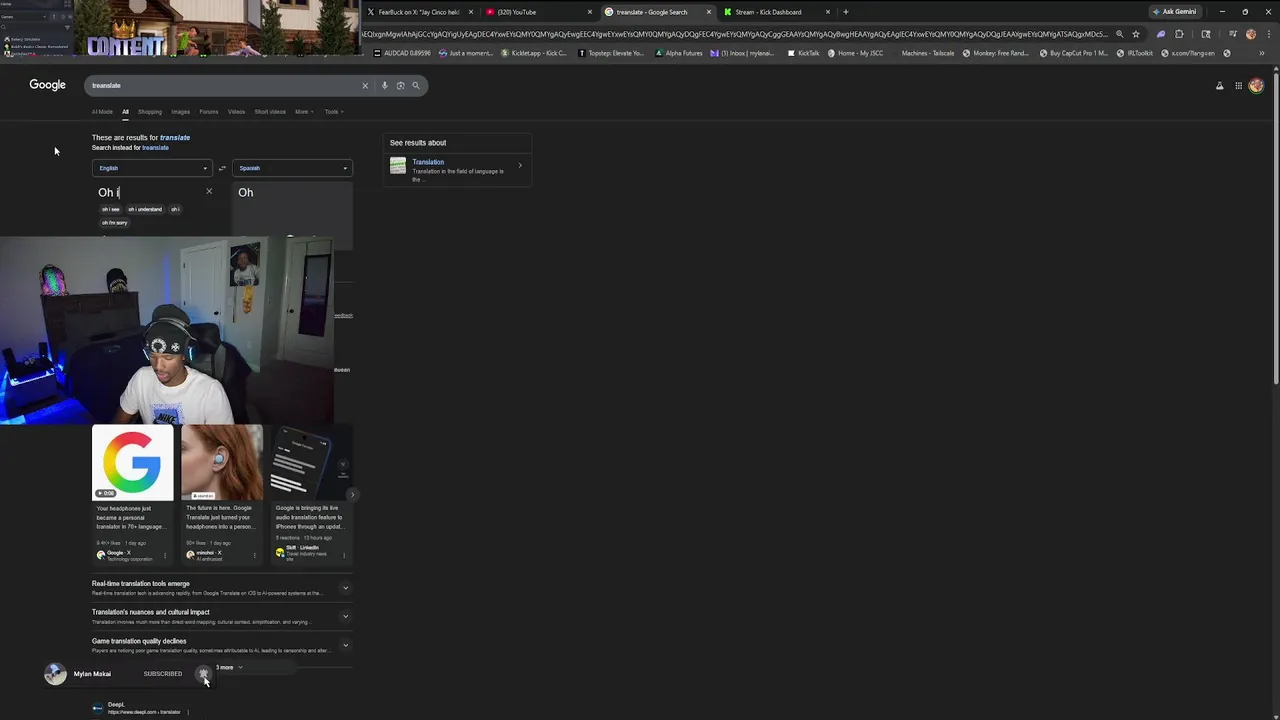Screen dimensions: 1280x720
Task: Show next posts in the carousel
Action: (x=352, y=494)
